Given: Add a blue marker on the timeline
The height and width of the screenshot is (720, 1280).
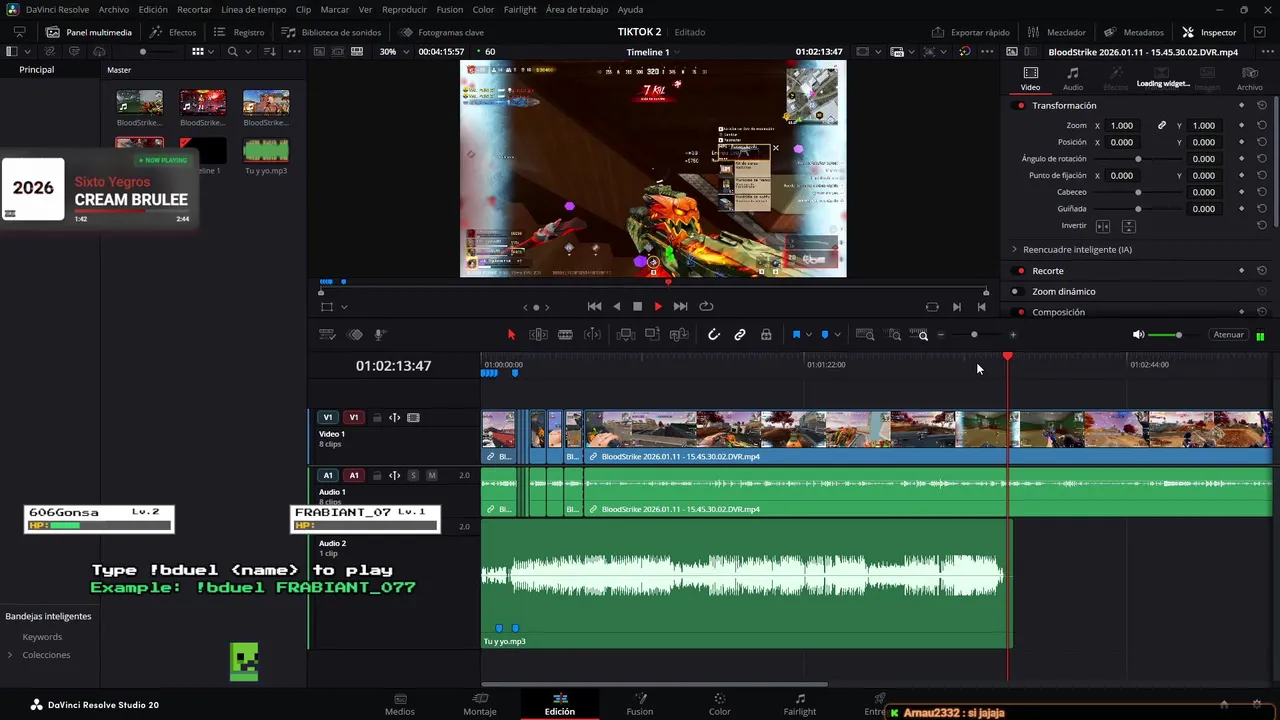Looking at the screenshot, I should point(825,335).
